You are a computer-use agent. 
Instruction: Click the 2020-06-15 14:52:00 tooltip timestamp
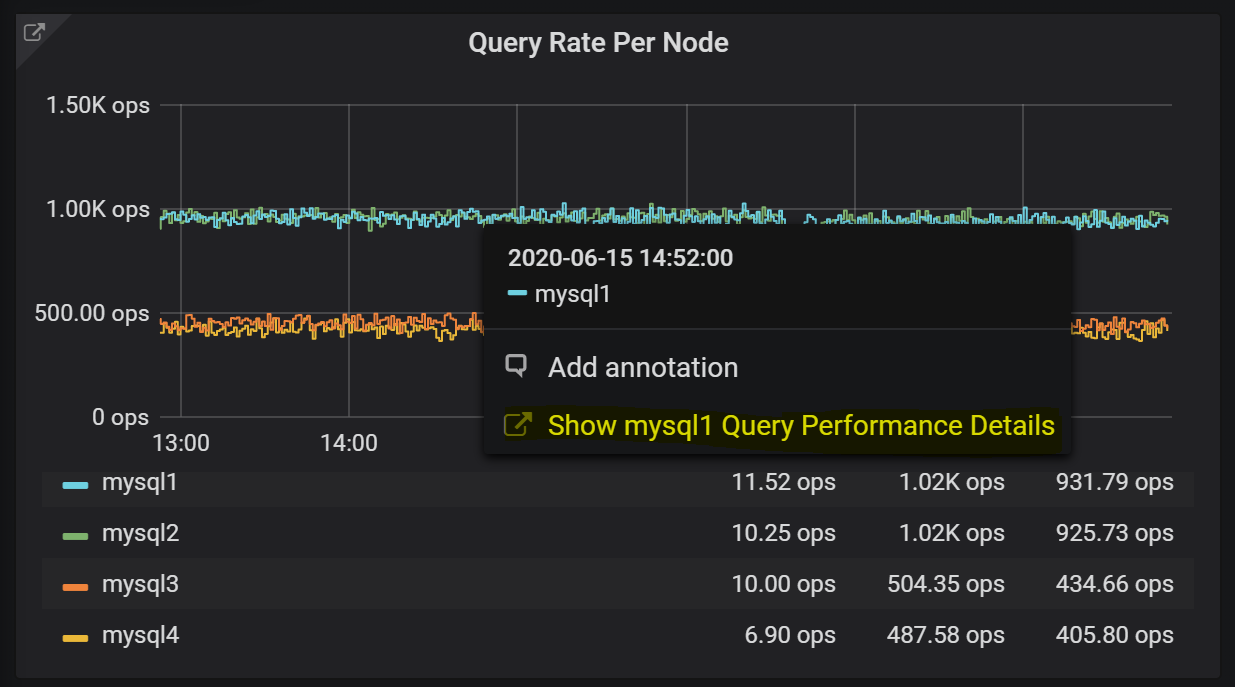tap(621, 257)
